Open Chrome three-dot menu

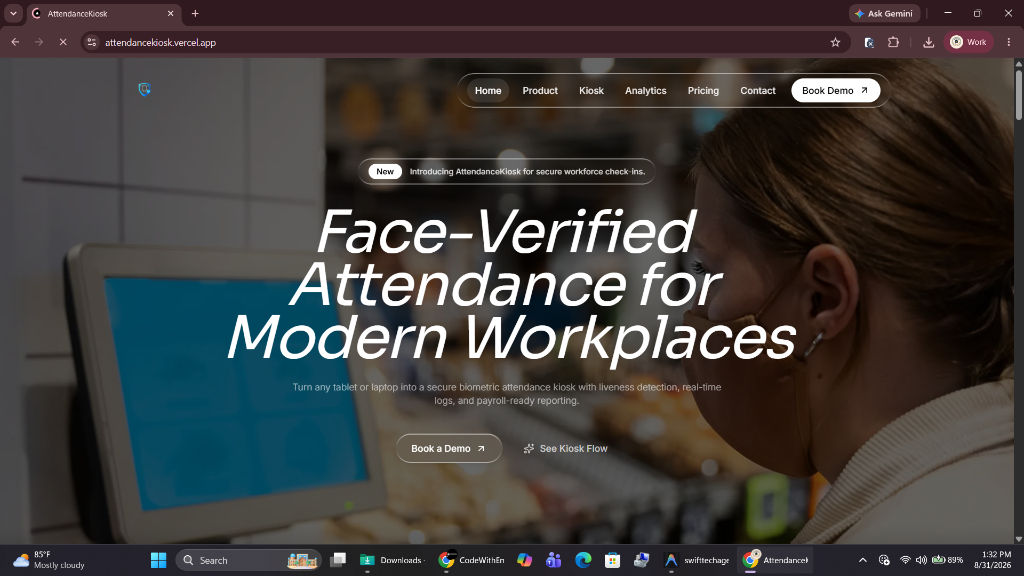pyautogui.click(x=1009, y=42)
